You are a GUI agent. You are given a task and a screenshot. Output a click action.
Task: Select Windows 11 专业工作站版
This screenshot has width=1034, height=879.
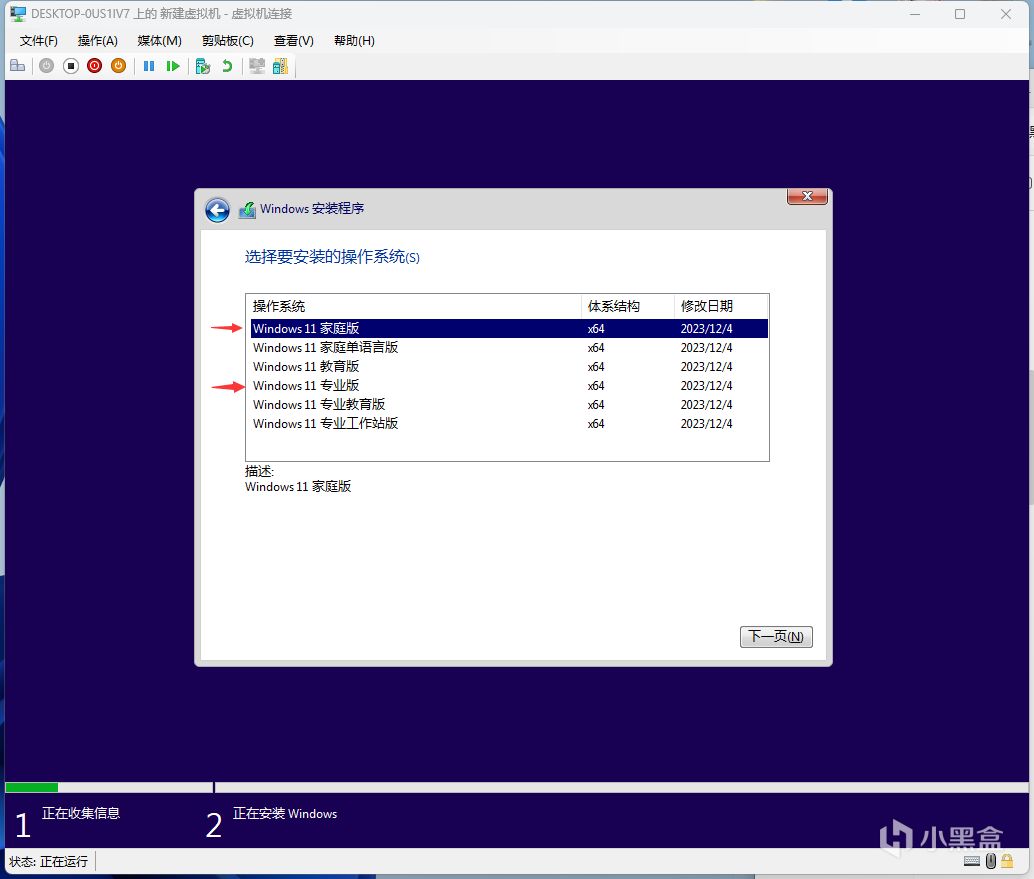(508, 423)
